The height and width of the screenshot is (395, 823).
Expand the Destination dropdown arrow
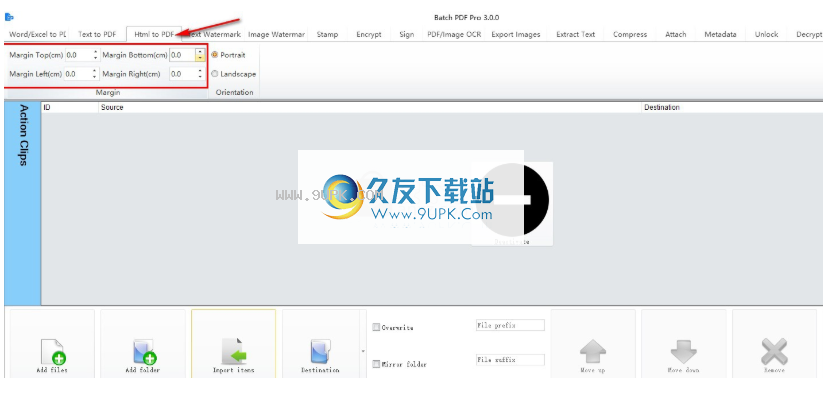pos(362,350)
